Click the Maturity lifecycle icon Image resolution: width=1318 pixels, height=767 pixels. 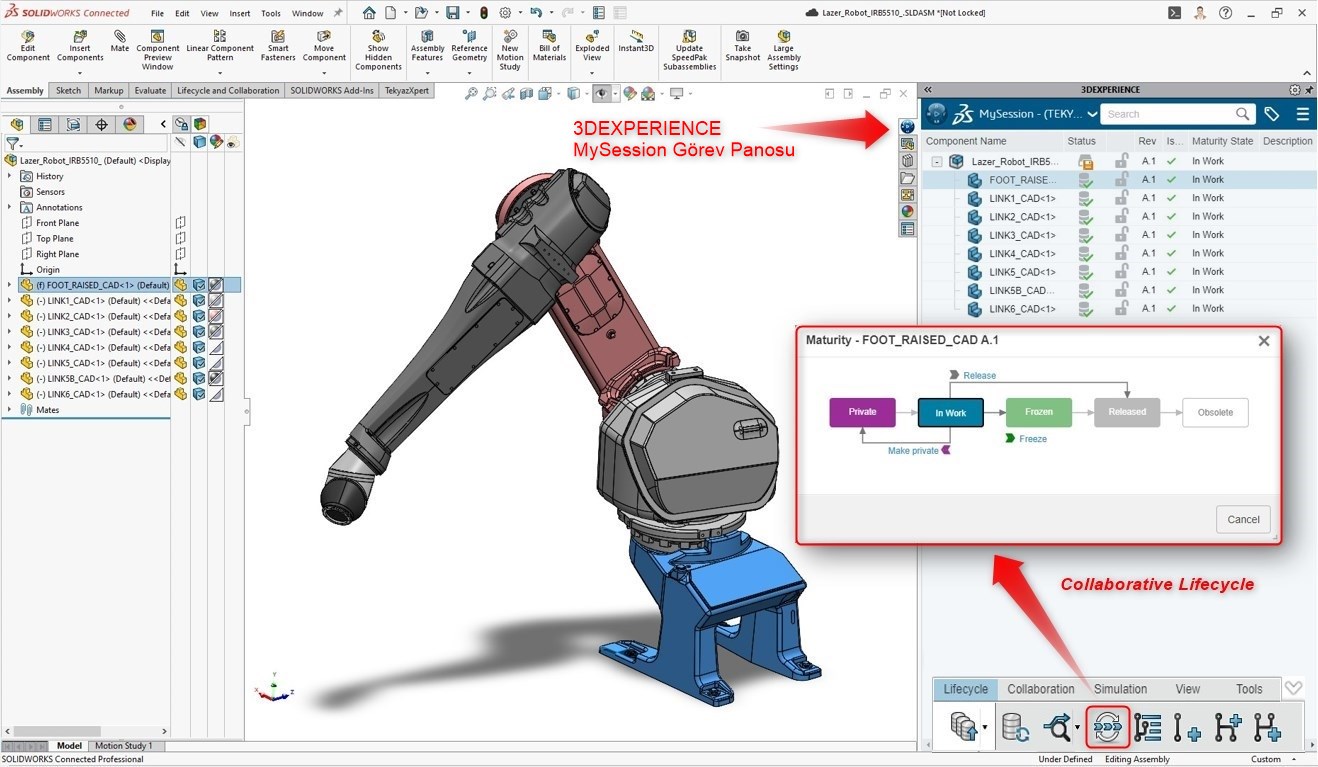click(1107, 727)
